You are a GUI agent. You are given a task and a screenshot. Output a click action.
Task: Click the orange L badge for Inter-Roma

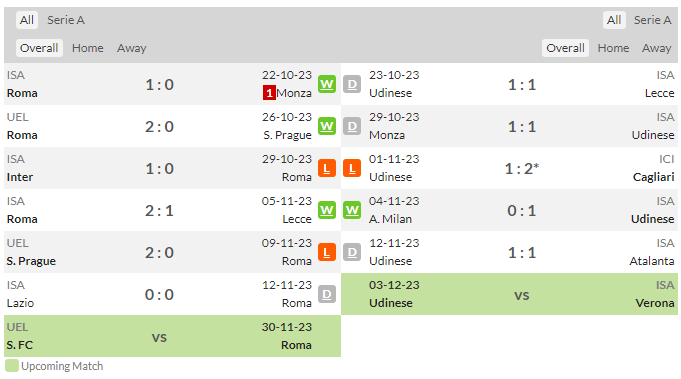(327, 168)
